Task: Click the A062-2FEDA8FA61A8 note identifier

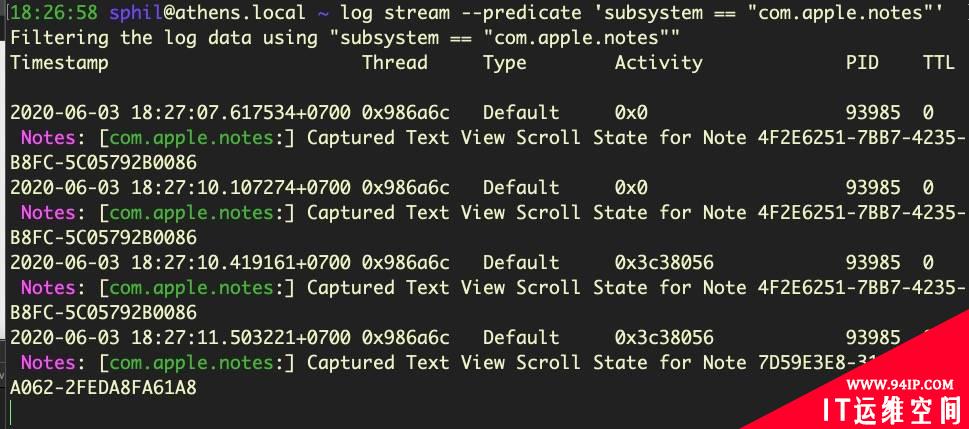Action: tap(103, 388)
